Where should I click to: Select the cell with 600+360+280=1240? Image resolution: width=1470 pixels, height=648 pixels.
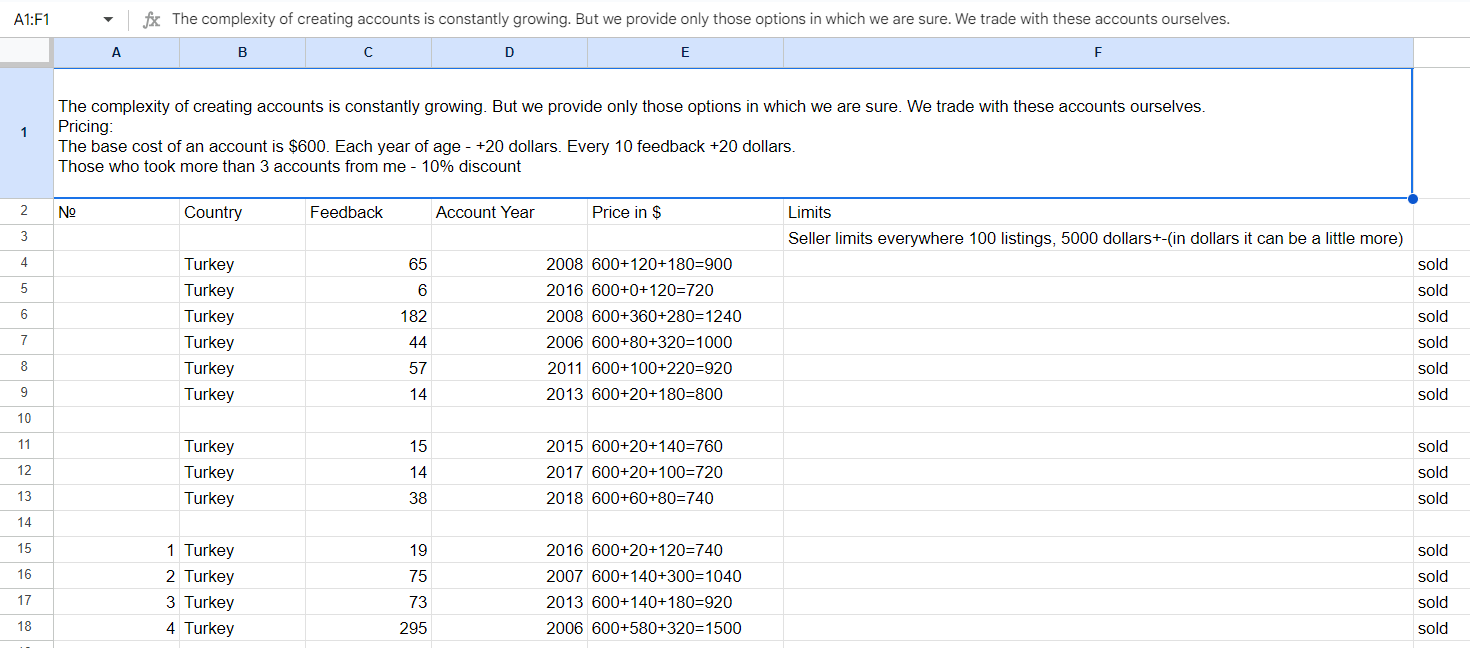pos(685,316)
